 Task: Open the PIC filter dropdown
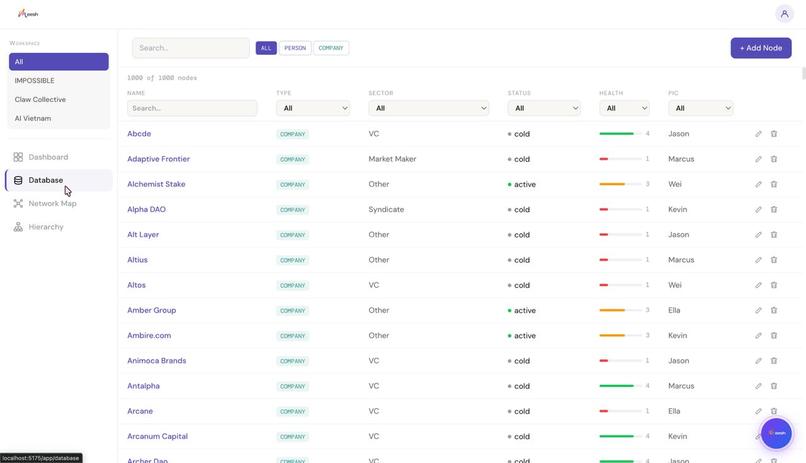[x=701, y=108]
